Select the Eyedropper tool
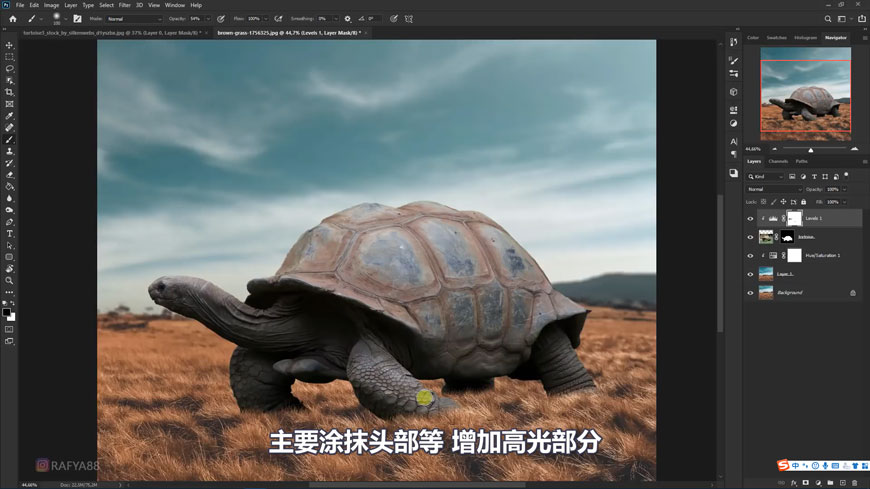Viewport: 870px width, 489px height. coord(10,116)
